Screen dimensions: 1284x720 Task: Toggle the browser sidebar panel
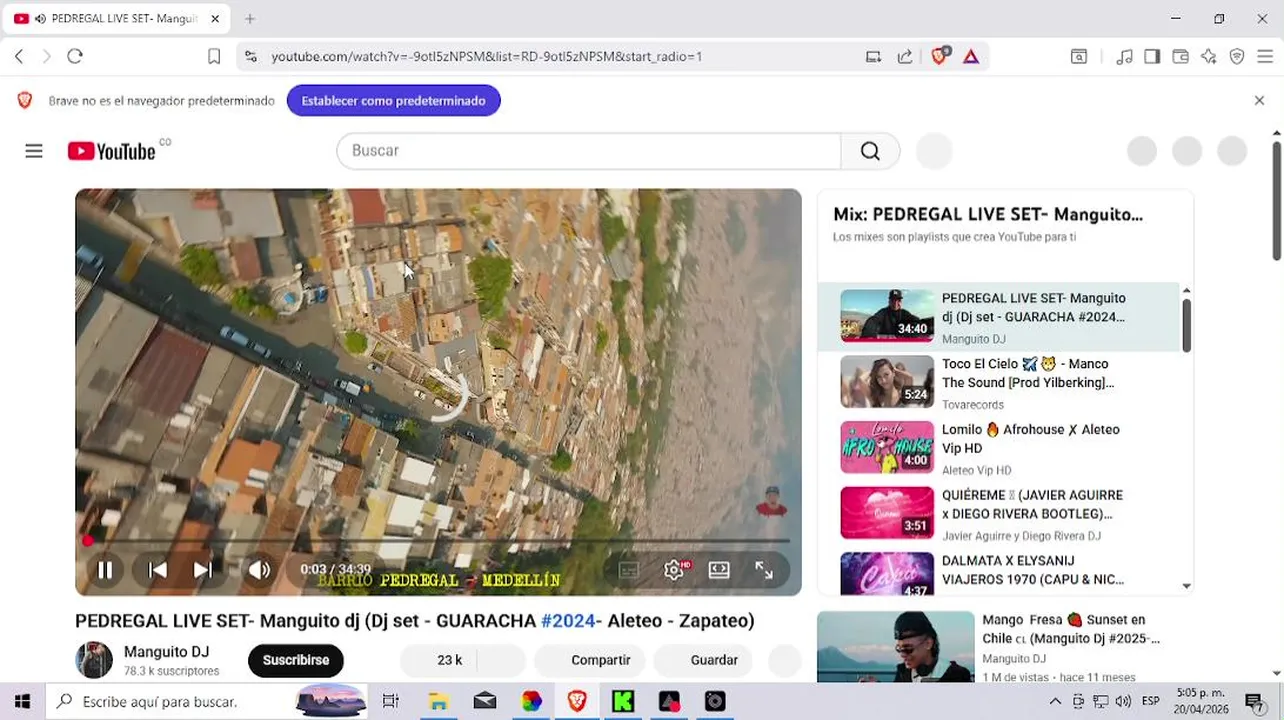pos(1152,57)
